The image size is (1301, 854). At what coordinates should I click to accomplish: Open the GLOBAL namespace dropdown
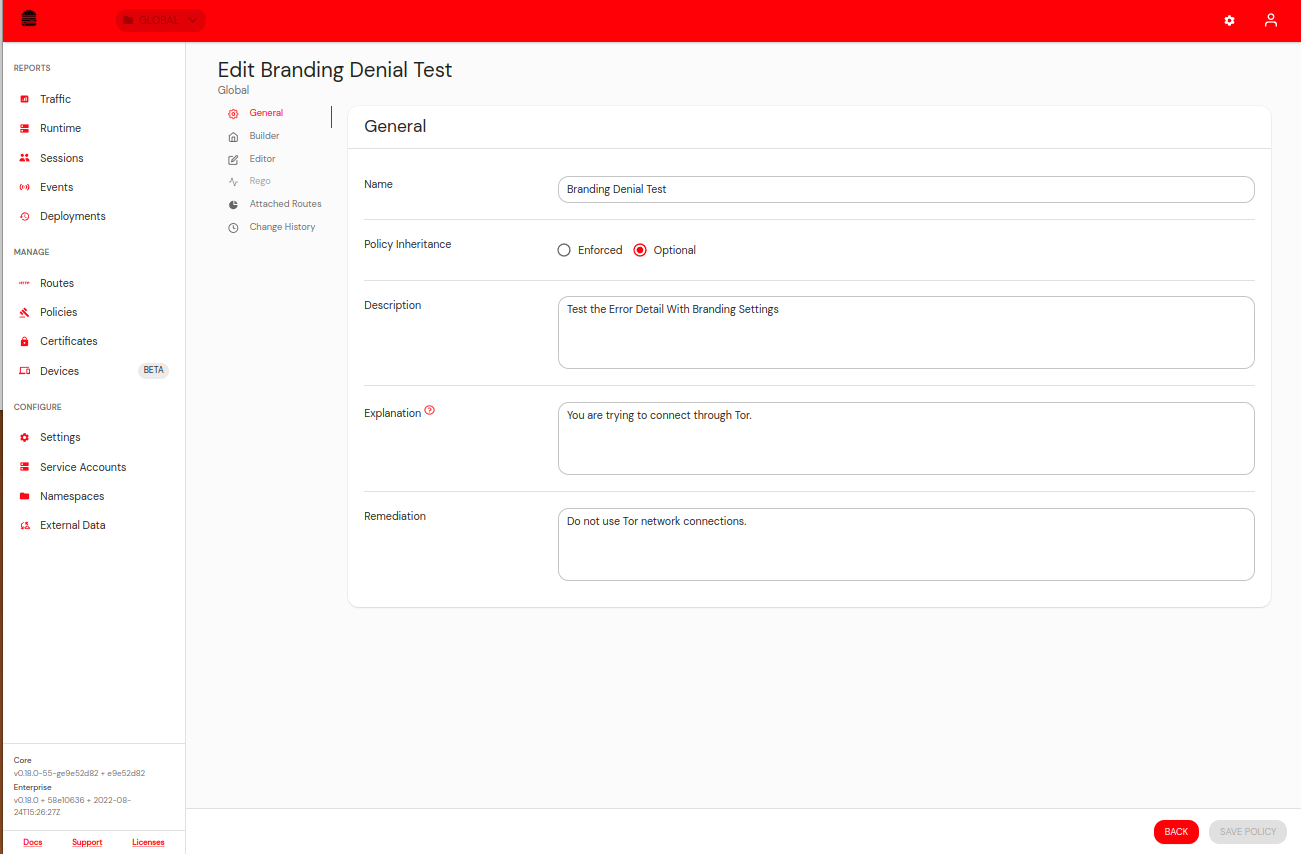coord(160,19)
